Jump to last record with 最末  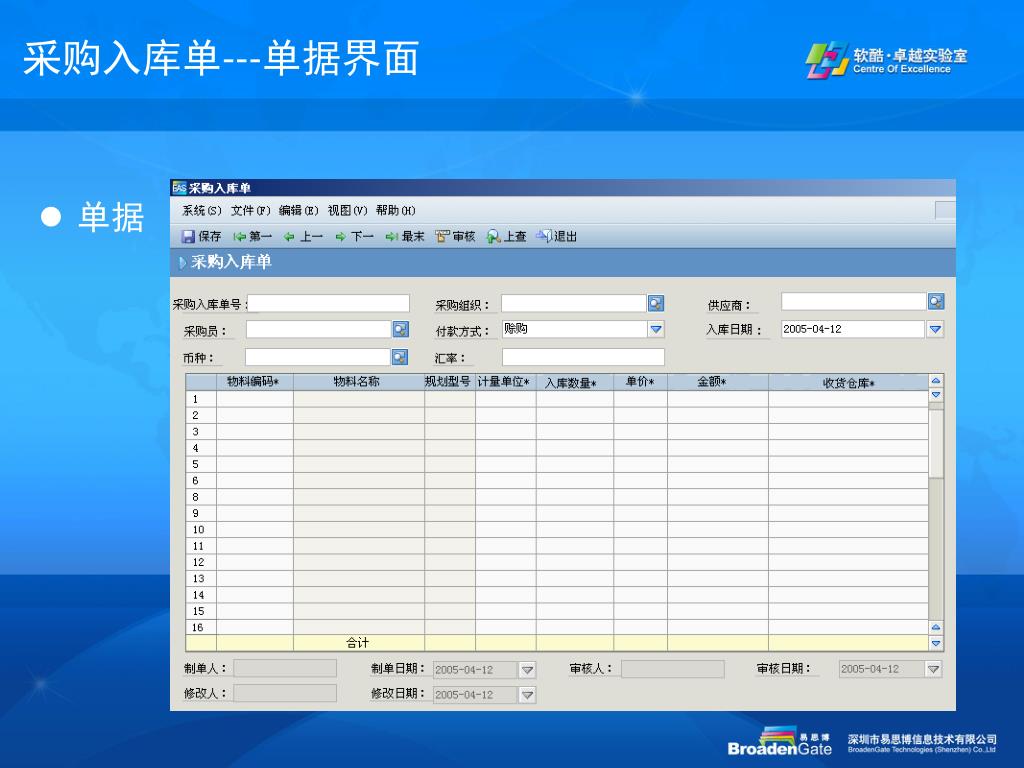405,236
